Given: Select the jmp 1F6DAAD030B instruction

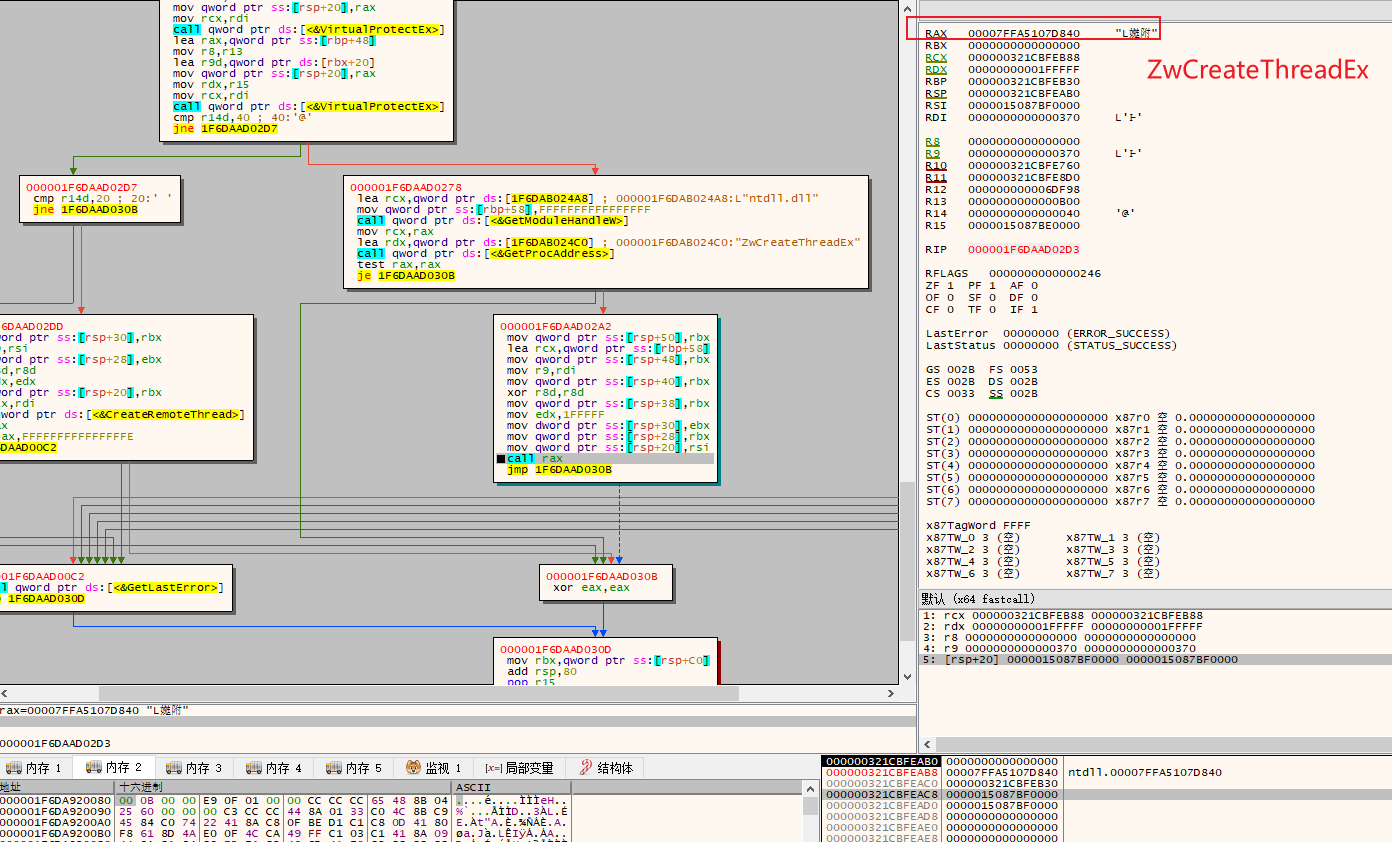Looking at the screenshot, I should pos(559,470).
